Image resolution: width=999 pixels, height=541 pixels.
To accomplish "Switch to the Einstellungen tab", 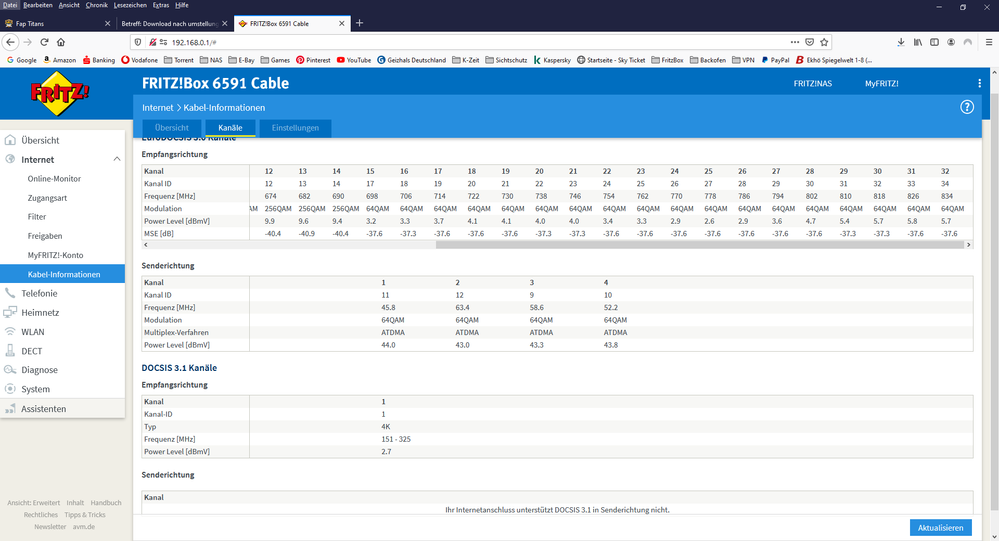I will click(x=295, y=127).
